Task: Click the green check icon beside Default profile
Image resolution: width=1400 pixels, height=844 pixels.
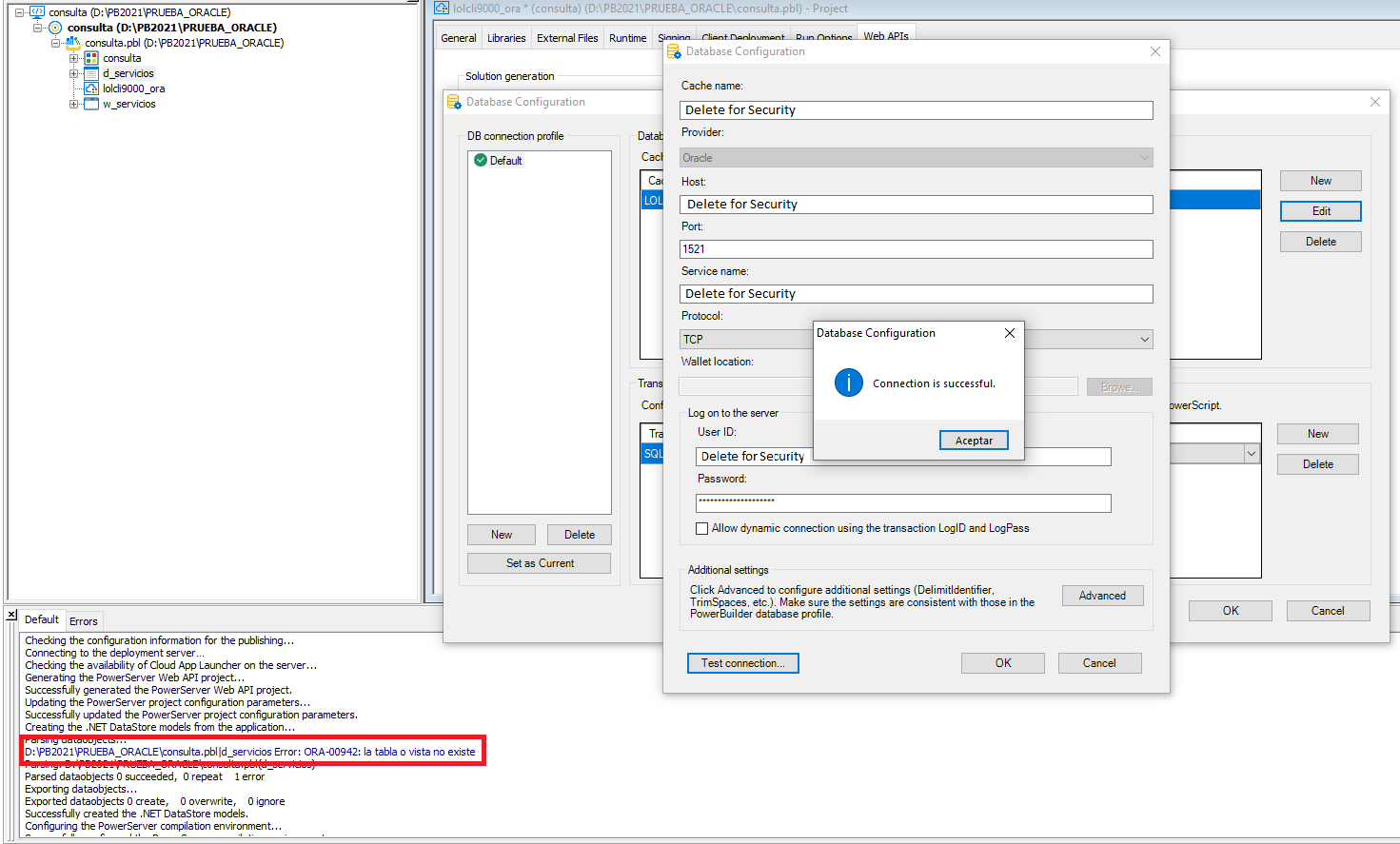Action: coord(481,160)
